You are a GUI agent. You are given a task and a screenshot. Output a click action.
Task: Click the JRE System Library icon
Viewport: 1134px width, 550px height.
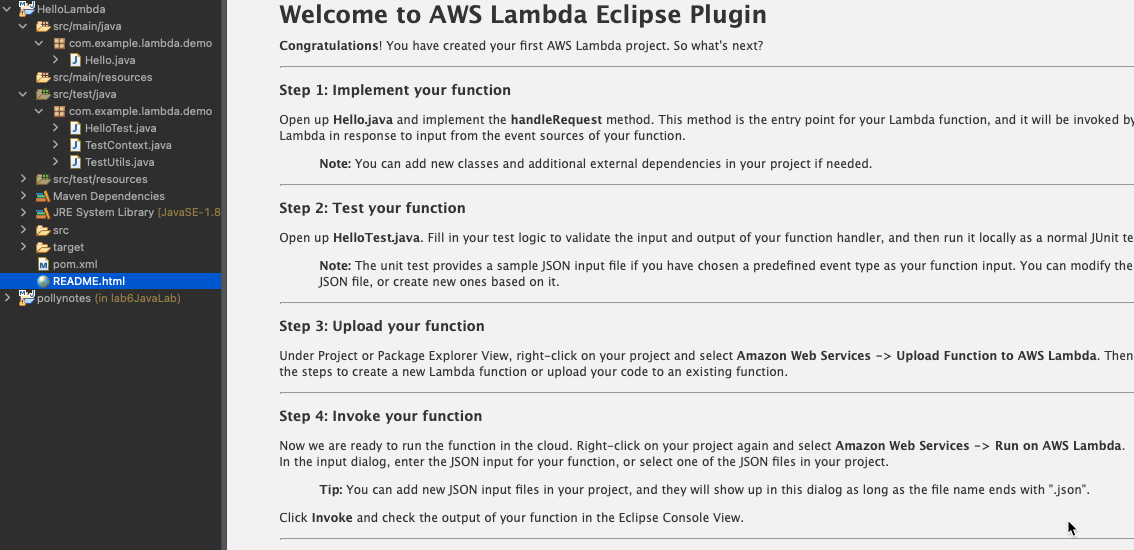[x=43, y=213]
